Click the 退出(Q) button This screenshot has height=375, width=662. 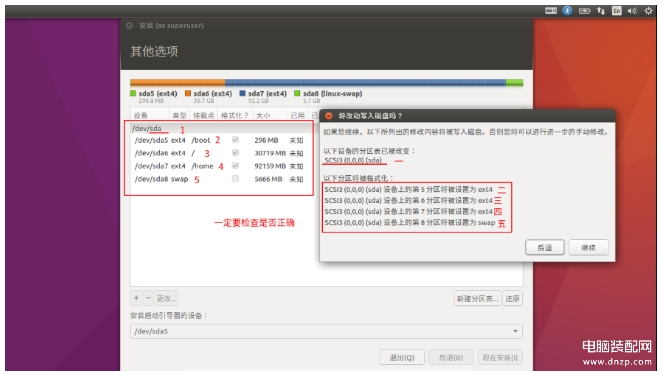tap(402, 358)
